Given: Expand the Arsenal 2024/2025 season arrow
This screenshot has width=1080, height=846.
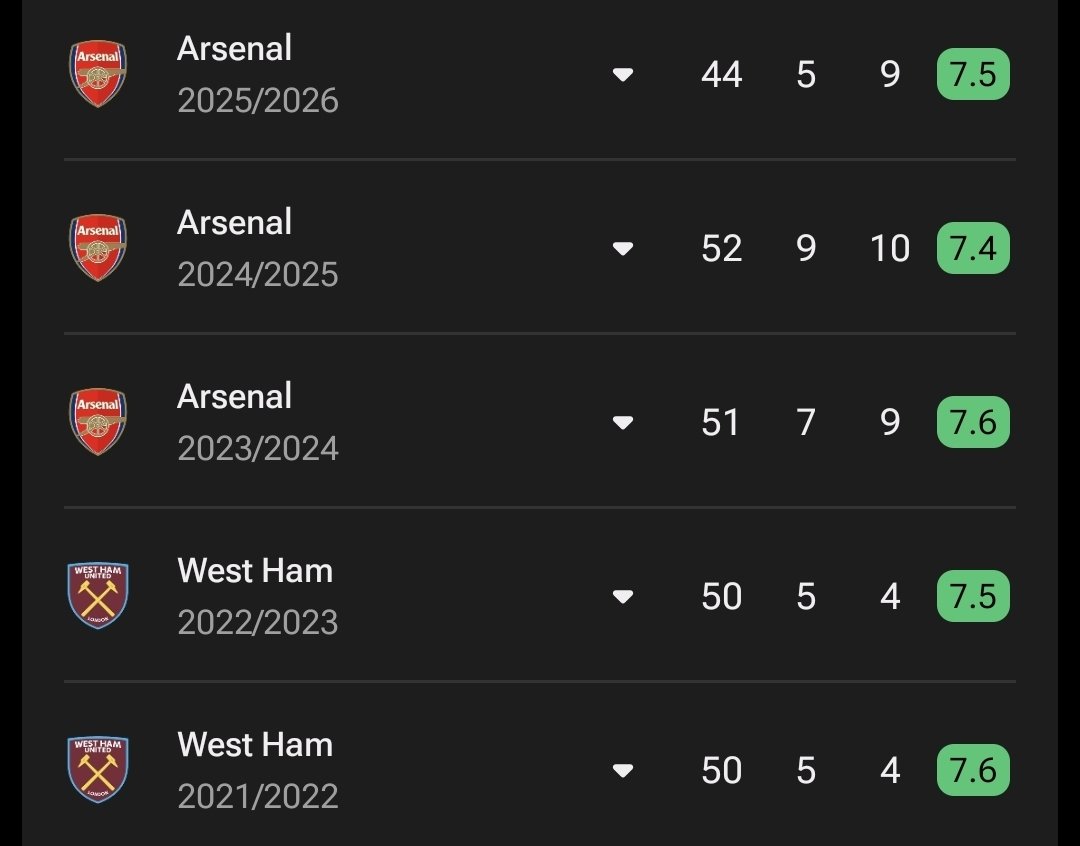Looking at the screenshot, I should pyautogui.click(x=623, y=249).
